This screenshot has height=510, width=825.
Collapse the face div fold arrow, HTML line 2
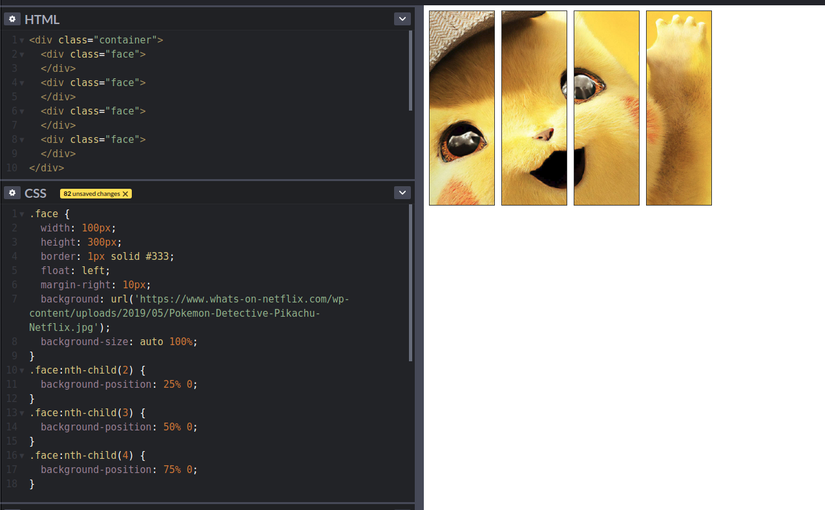(x=22, y=54)
